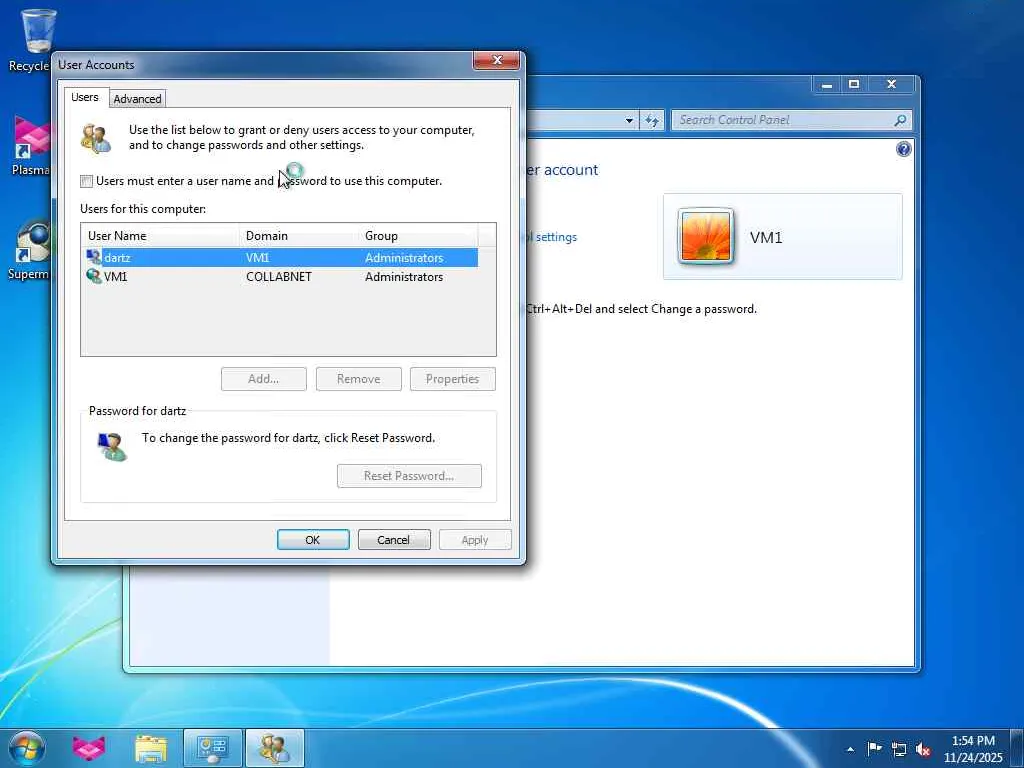Click the Remove button
1024x768 pixels.
click(x=359, y=379)
